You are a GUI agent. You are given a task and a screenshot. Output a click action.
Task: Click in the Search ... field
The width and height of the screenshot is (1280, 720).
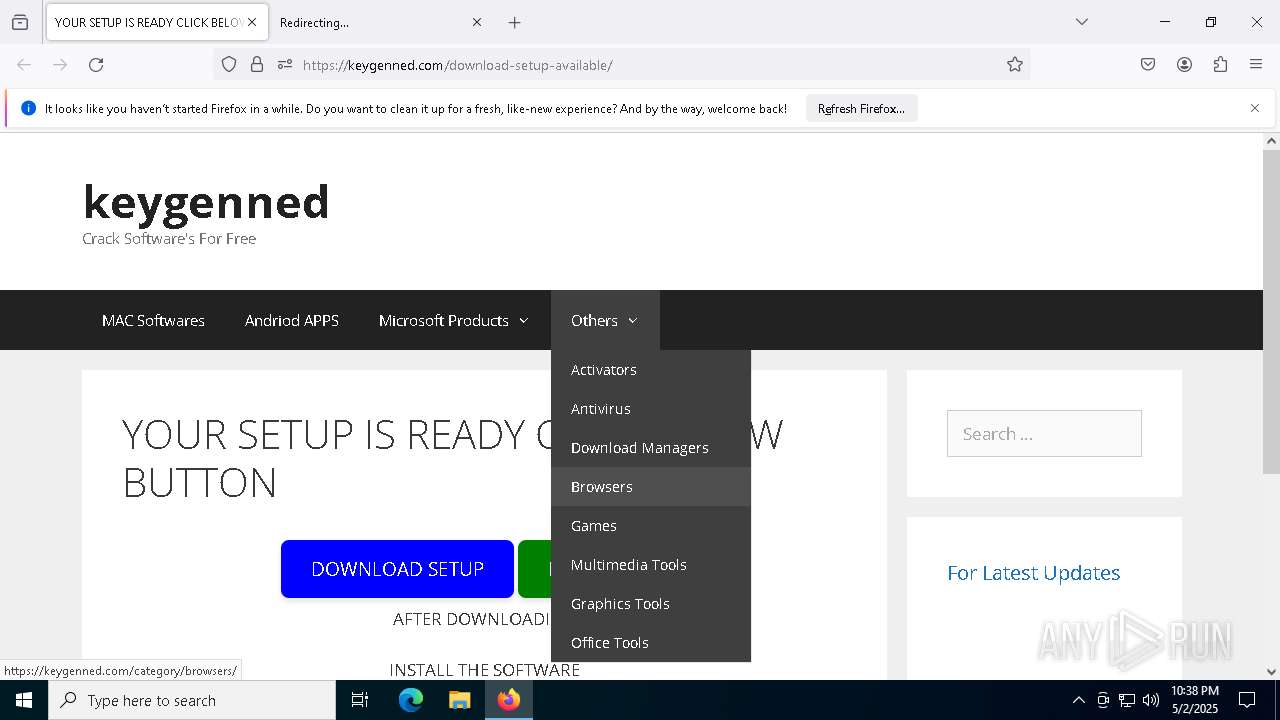pos(1044,433)
